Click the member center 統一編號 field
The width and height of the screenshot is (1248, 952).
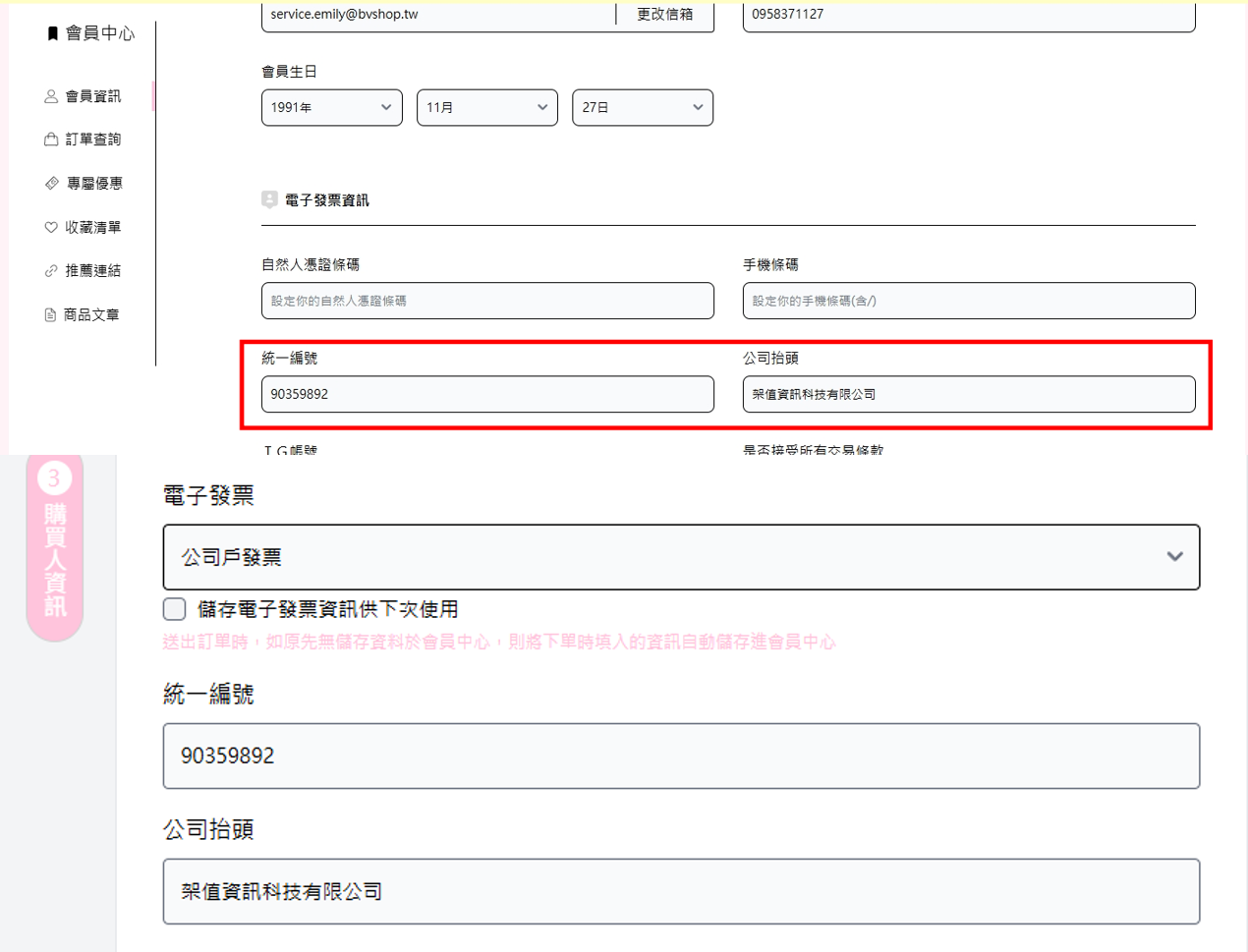click(x=487, y=394)
